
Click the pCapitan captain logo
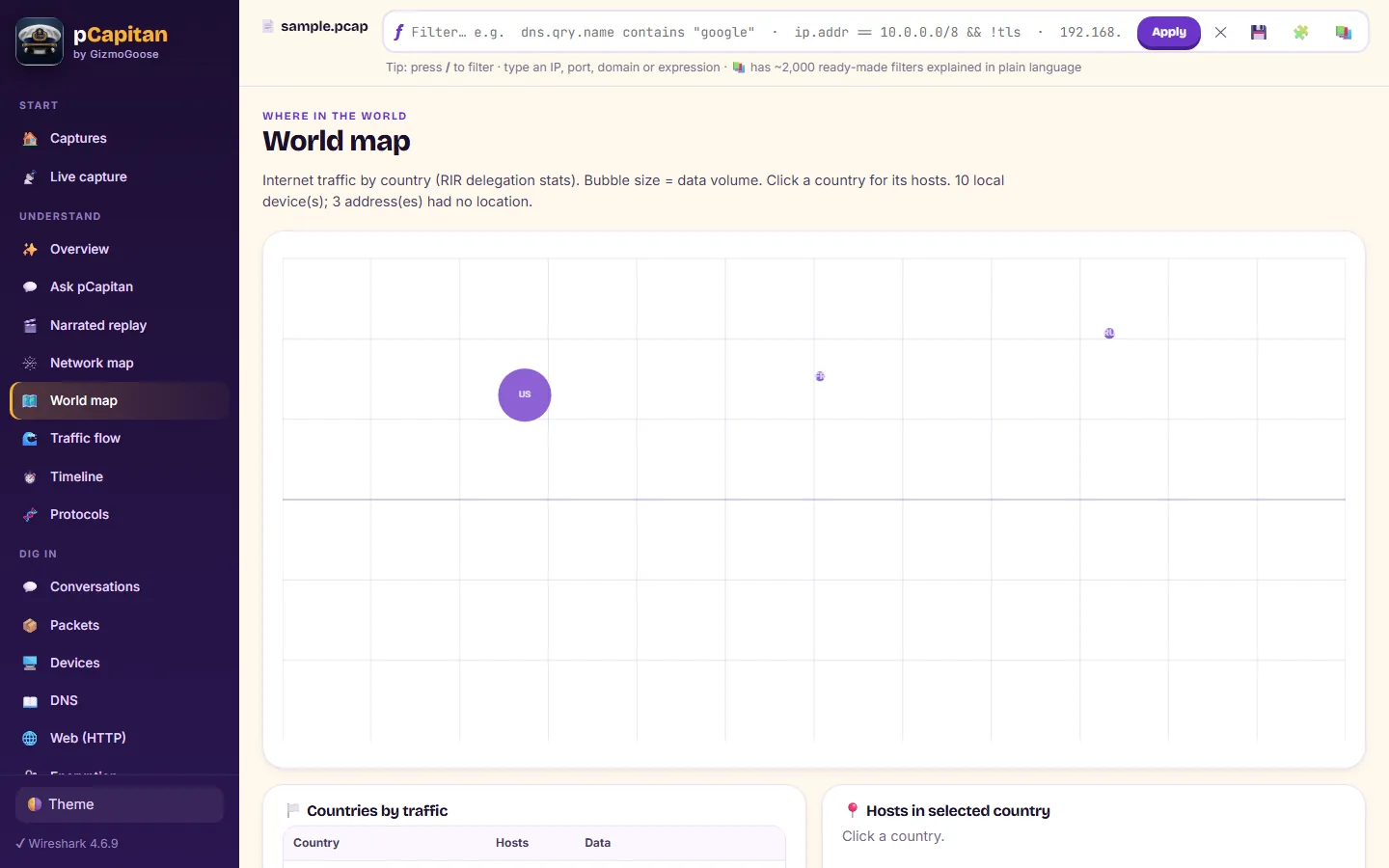pos(40,41)
